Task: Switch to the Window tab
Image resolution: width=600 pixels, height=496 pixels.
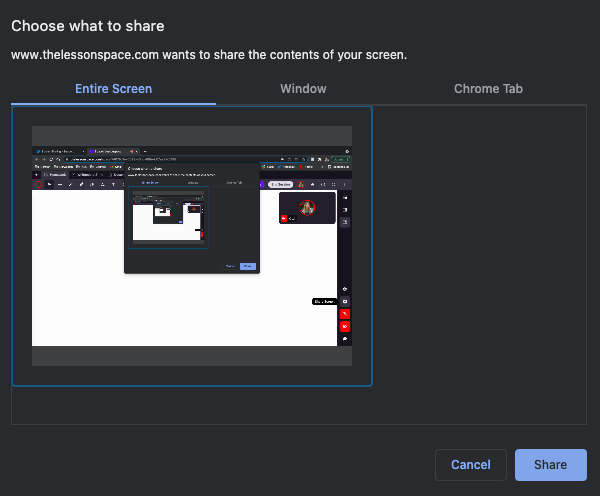Action: click(x=303, y=89)
